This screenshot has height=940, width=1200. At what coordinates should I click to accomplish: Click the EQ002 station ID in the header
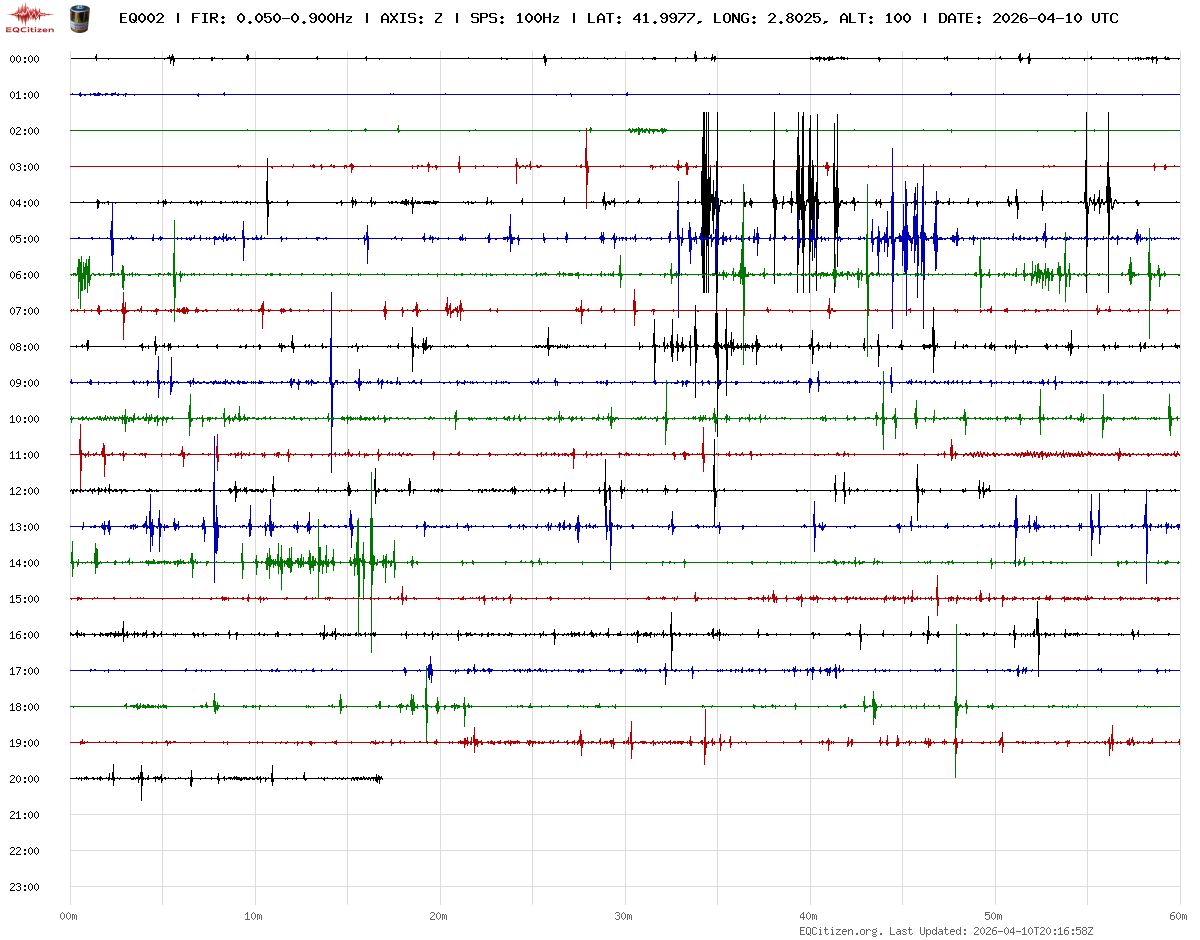[x=141, y=18]
